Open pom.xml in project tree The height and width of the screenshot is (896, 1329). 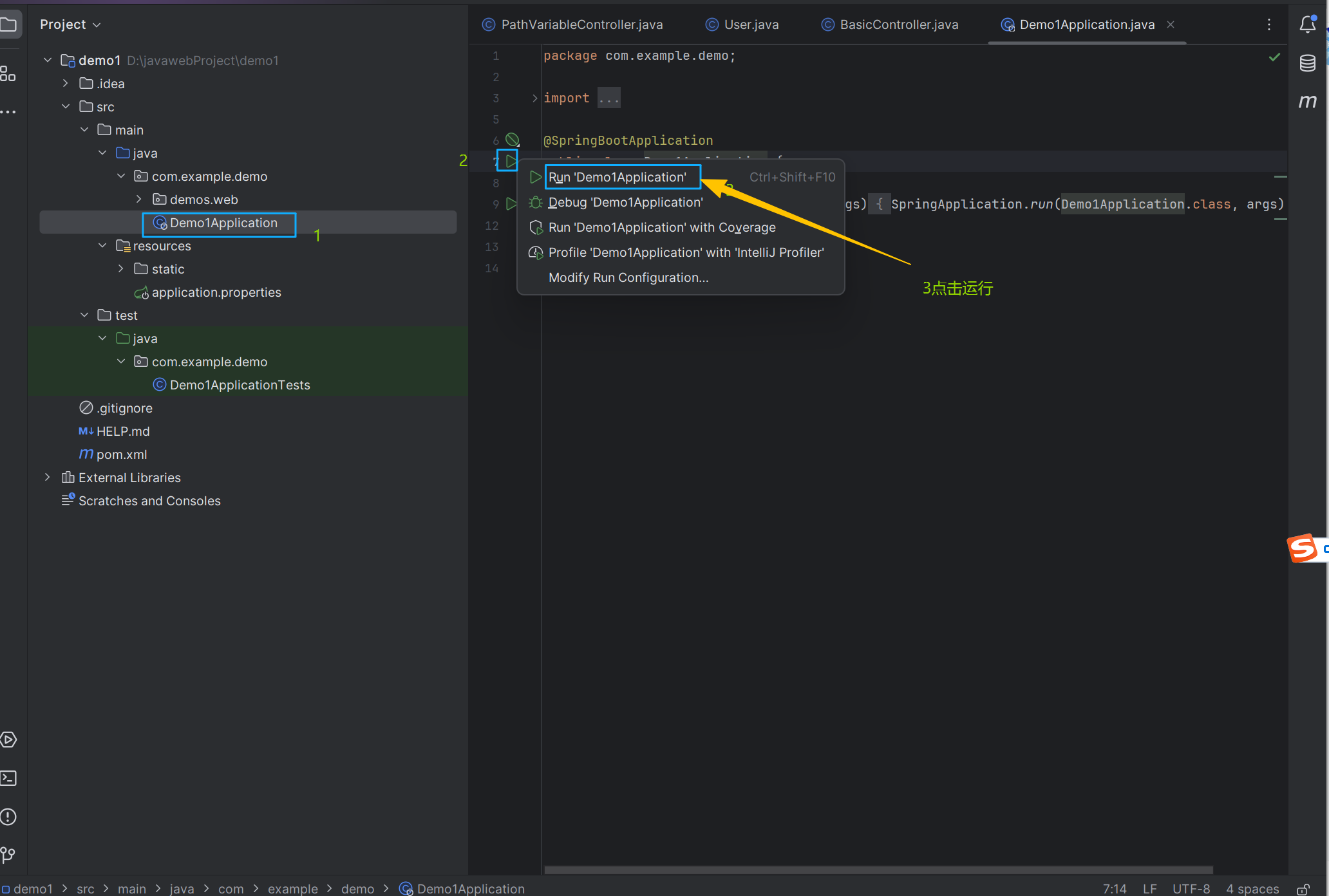click(121, 454)
